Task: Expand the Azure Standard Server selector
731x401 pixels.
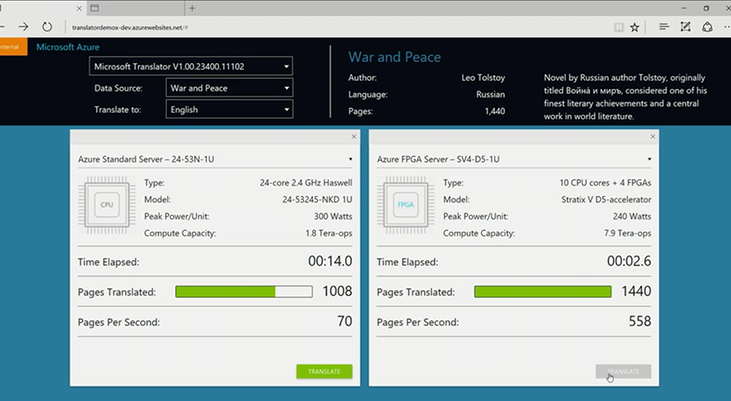Action: pos(215,158)
